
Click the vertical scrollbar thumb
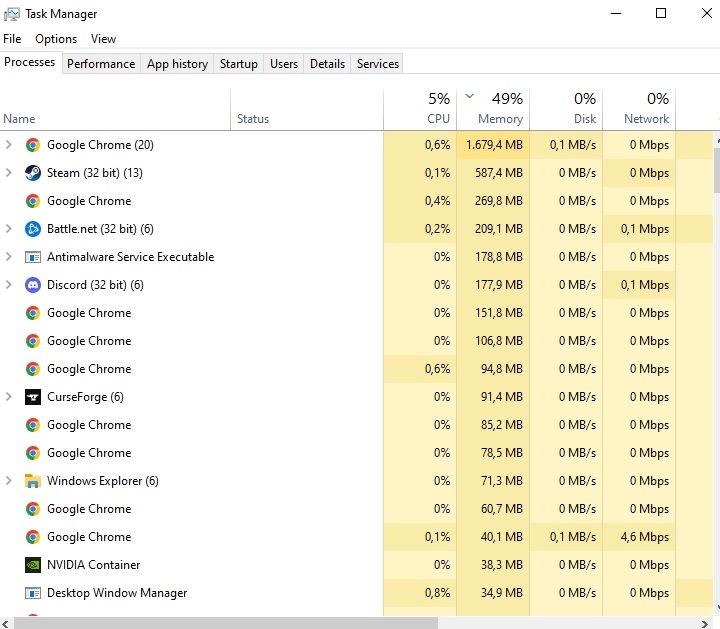point(717,170)
